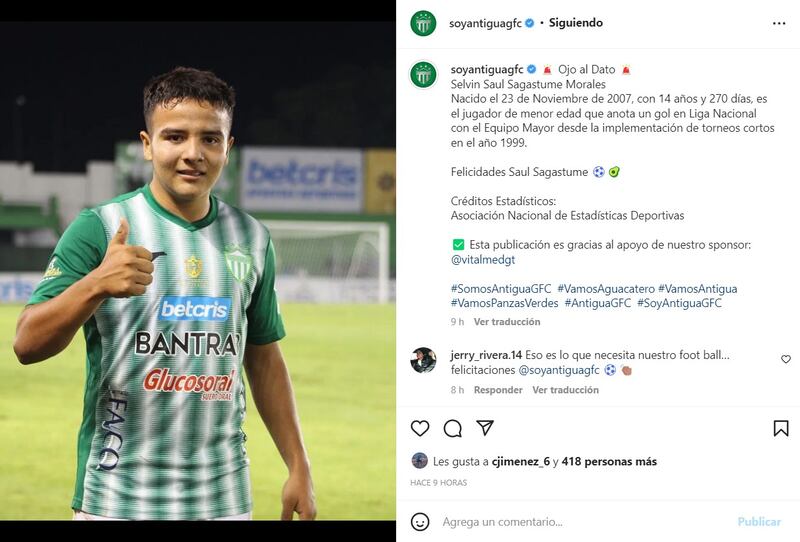This screenshot has width=800, height=542.
Task: Open jerry_rivera.14's profile picture
Action: click(423, 360)
